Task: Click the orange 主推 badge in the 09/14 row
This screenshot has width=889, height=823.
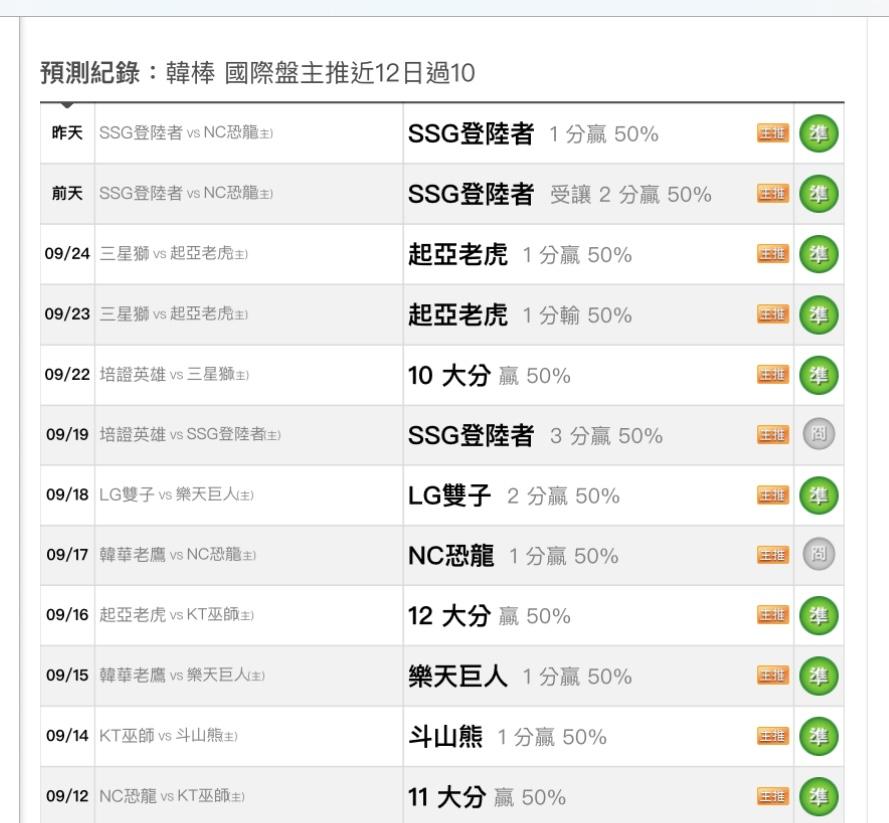Action: pos(773,736)
